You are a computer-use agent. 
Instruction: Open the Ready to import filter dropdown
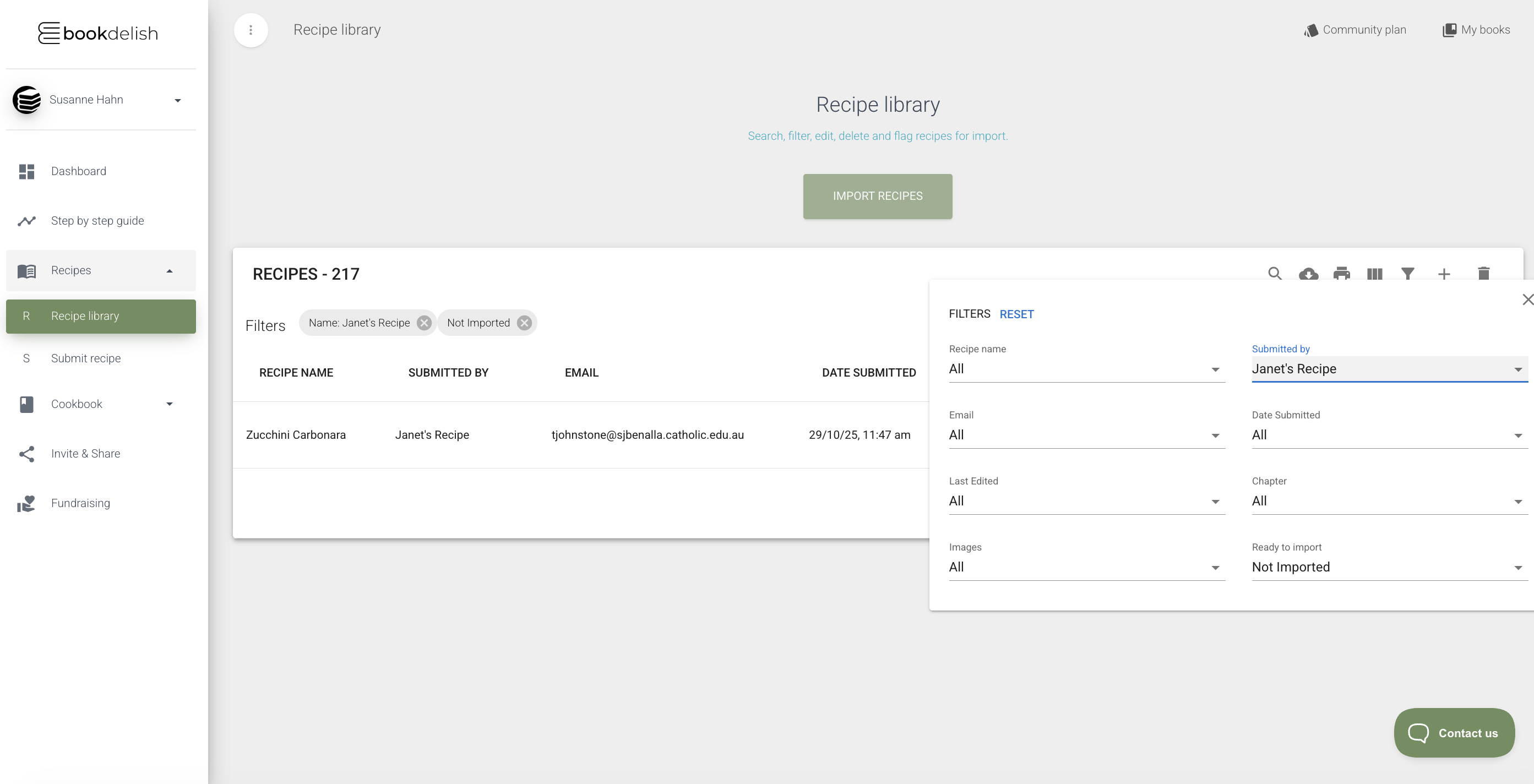coord(1390,567)
